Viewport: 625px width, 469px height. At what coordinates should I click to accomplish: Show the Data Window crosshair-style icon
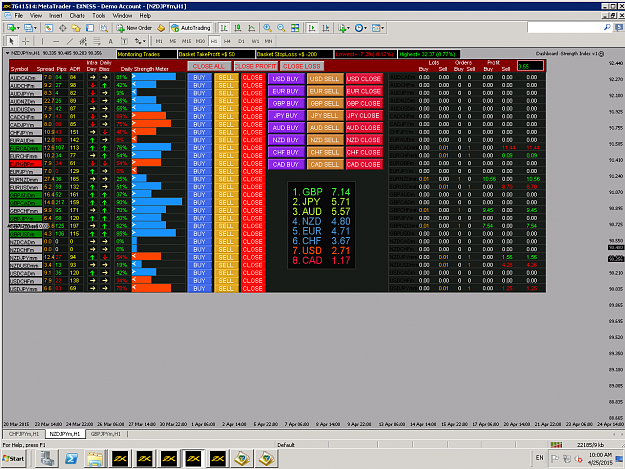63,28
